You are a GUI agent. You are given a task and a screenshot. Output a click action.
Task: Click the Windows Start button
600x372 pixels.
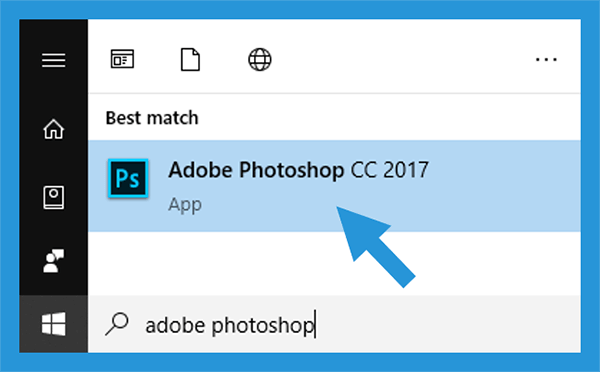[54, 324]
